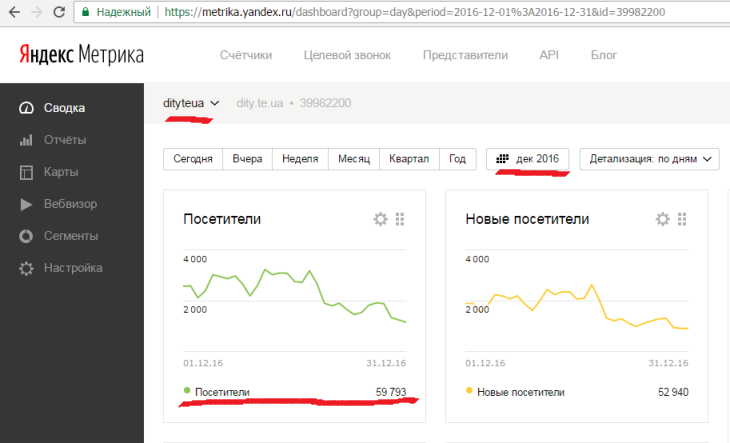Select the Квартал period tab
The width and height of the screenshot is (730, 443).
[409, 159]
